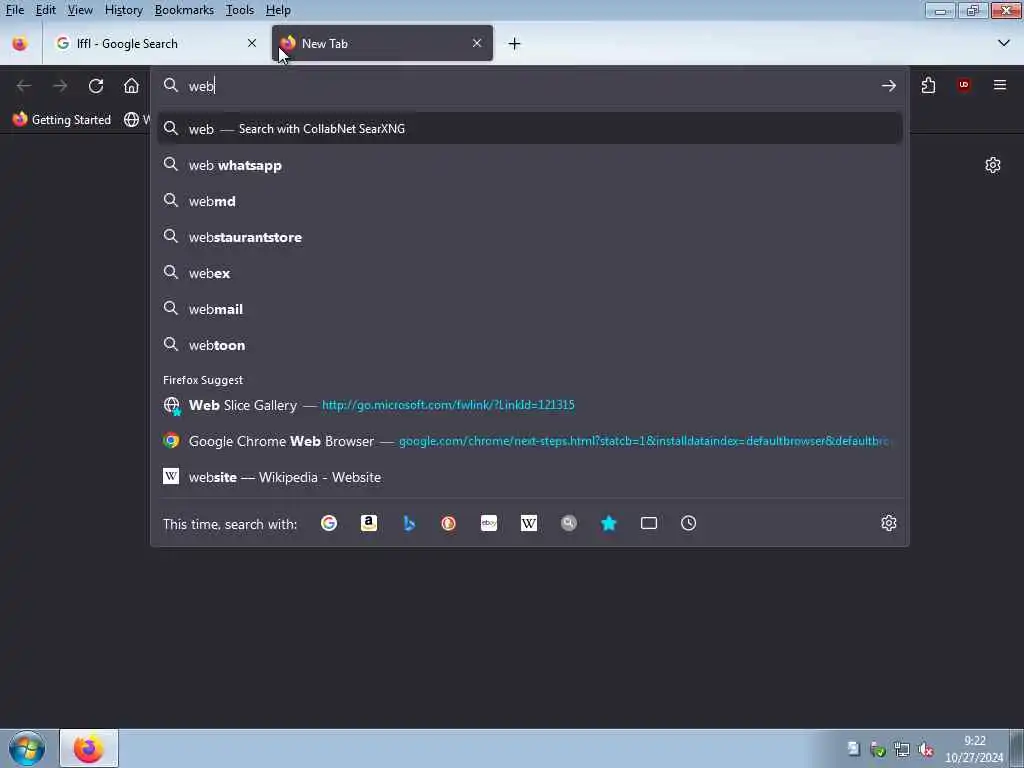Click the Go arrow in address bar
The image size is (1024, 768).
click(888, 86)
